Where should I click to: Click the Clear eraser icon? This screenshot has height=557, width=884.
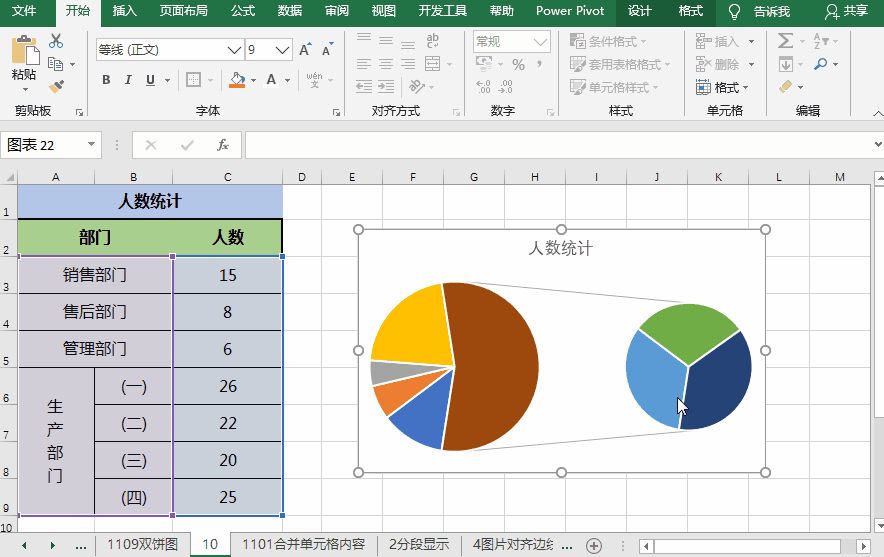[x=786, y=87]
